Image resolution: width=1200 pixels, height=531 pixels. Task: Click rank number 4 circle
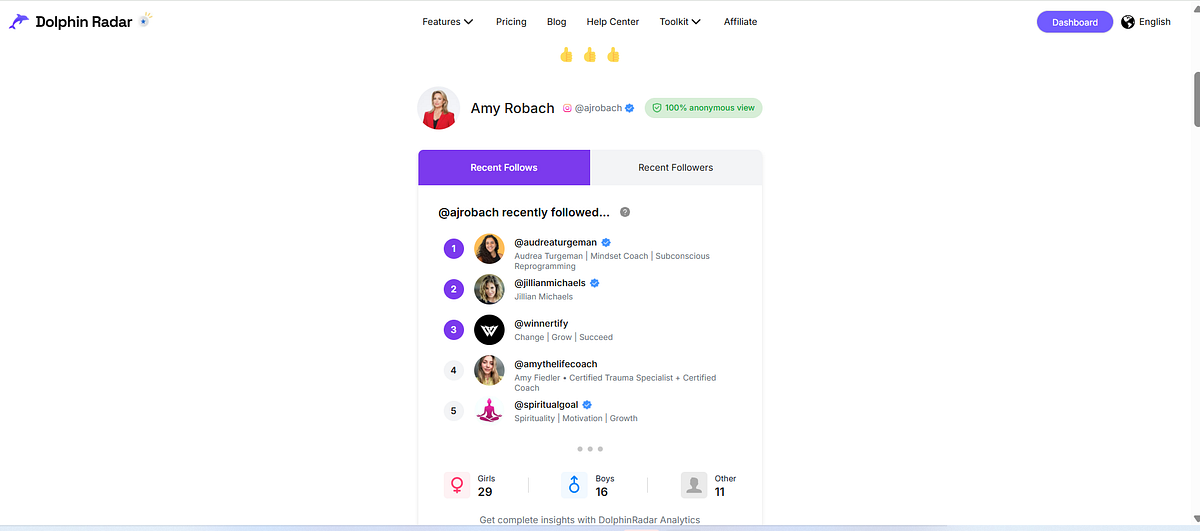pos(454,370)
